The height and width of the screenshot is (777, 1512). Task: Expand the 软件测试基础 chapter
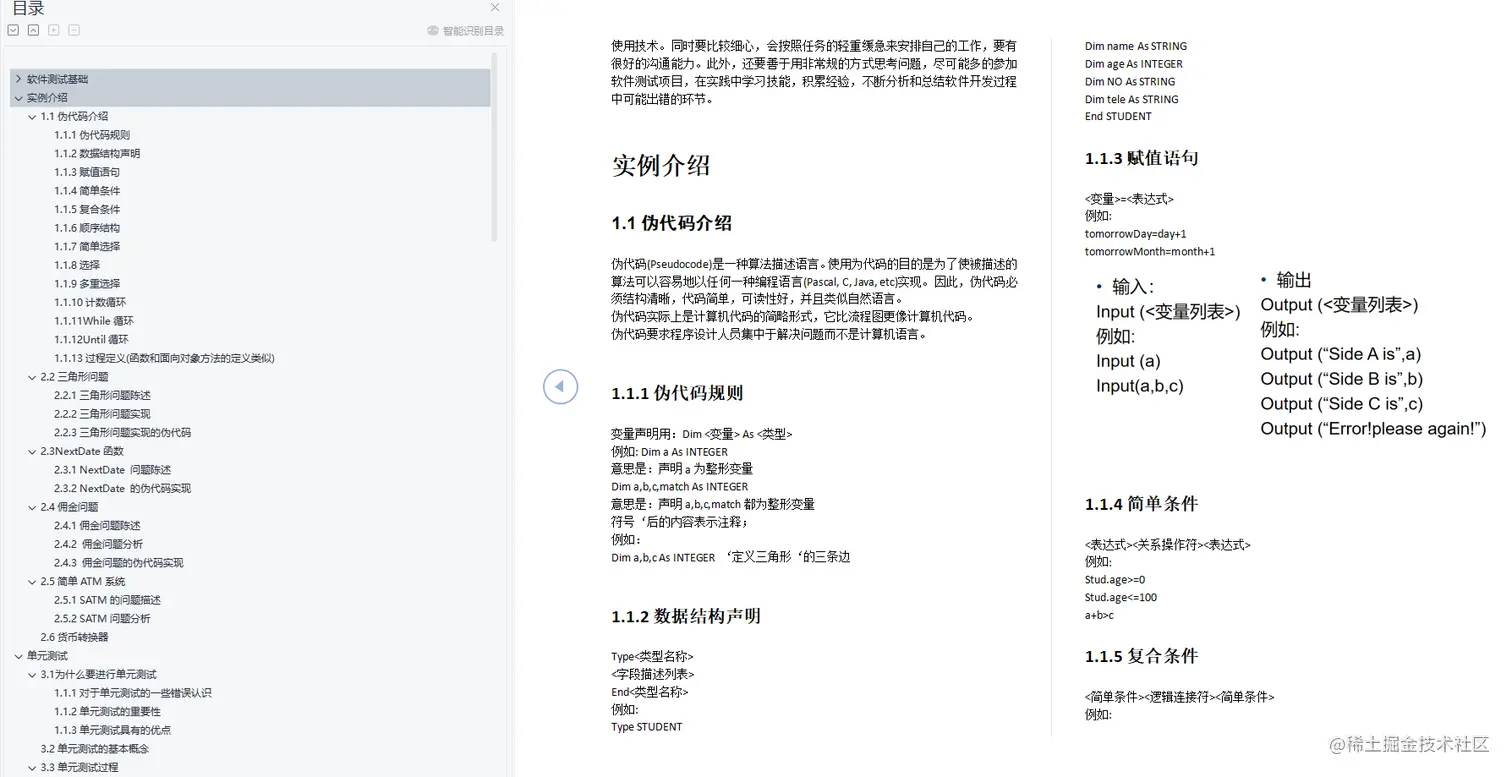point(18,79)
